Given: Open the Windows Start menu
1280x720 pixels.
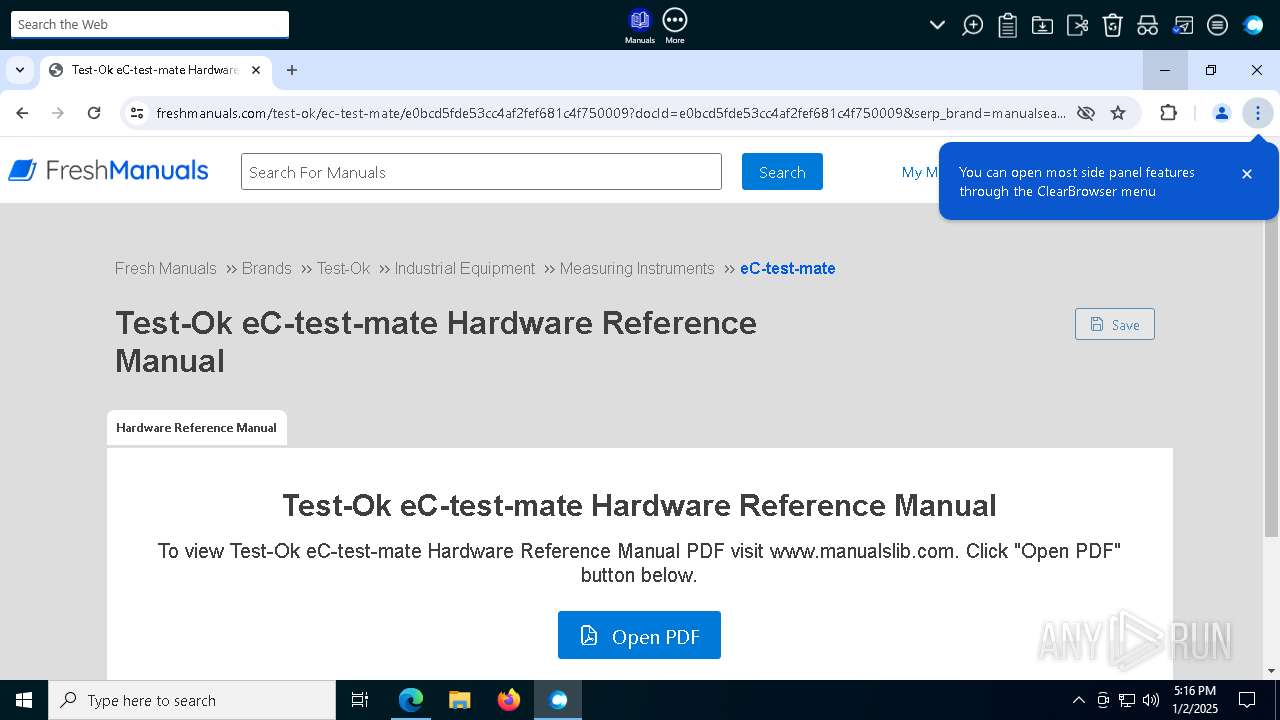Looking at the screenshot, I should click(x=24, y=700).
